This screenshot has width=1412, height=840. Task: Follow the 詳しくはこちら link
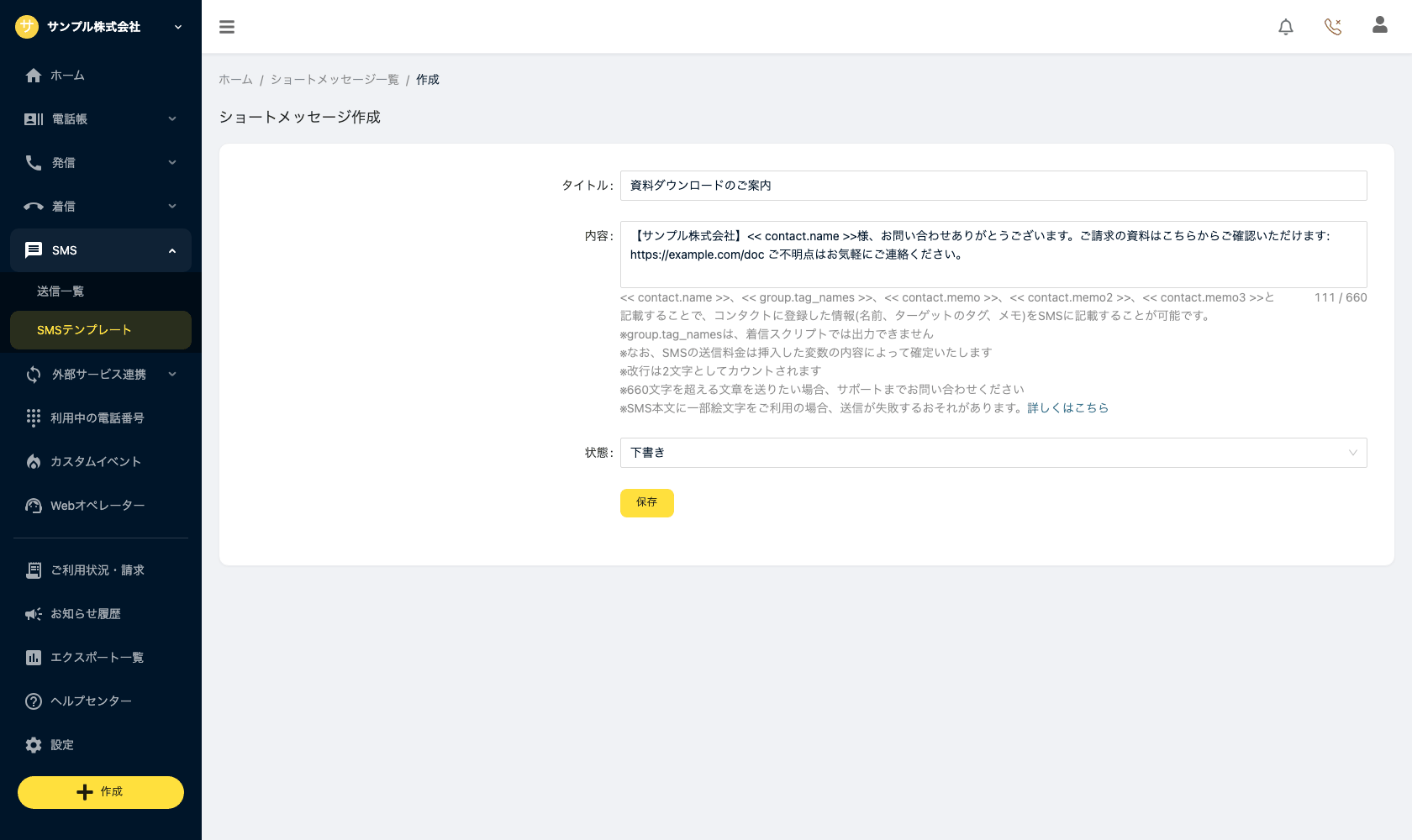pyautogui.click(x=1068, y=408)
